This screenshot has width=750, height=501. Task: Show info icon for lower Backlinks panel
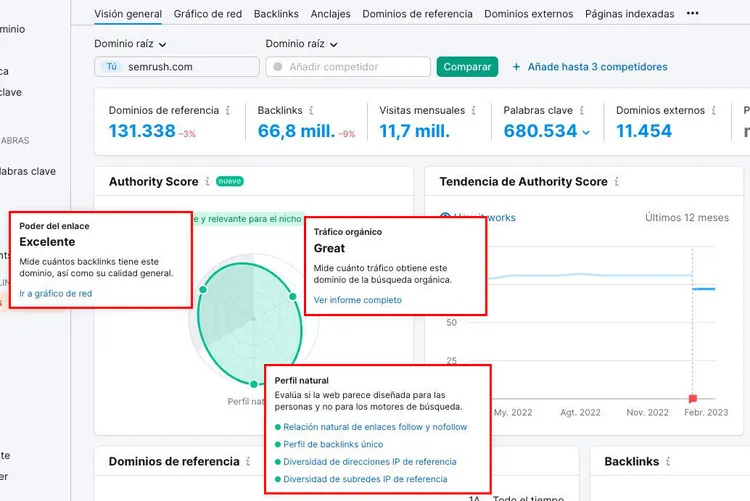(x=668, y=461)
